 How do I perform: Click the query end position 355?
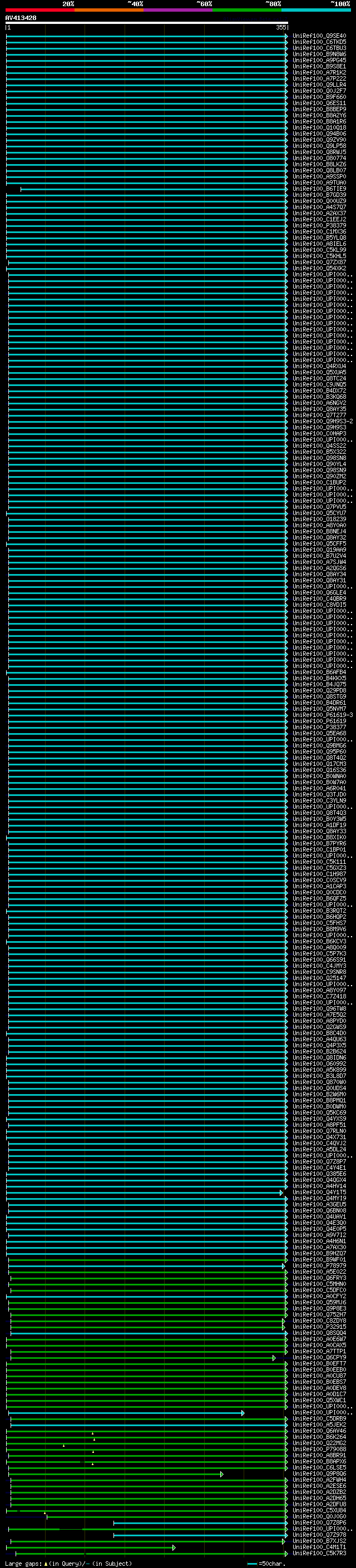(280, 27)
